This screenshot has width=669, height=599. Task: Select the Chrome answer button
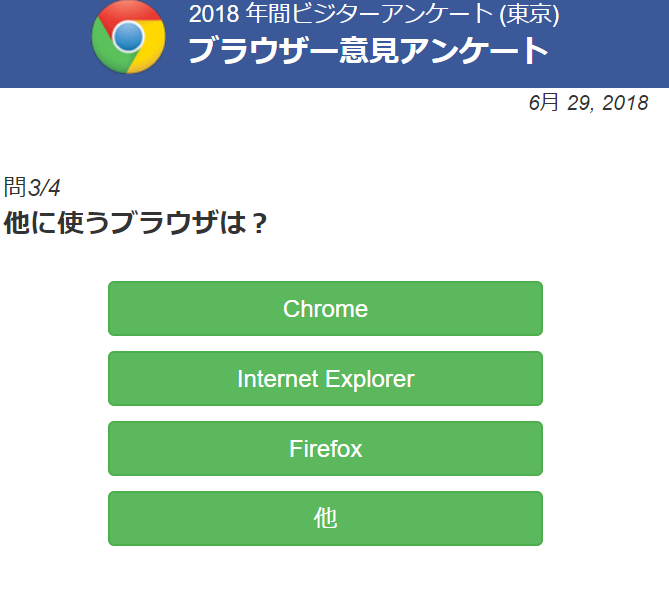coord(325,308)
